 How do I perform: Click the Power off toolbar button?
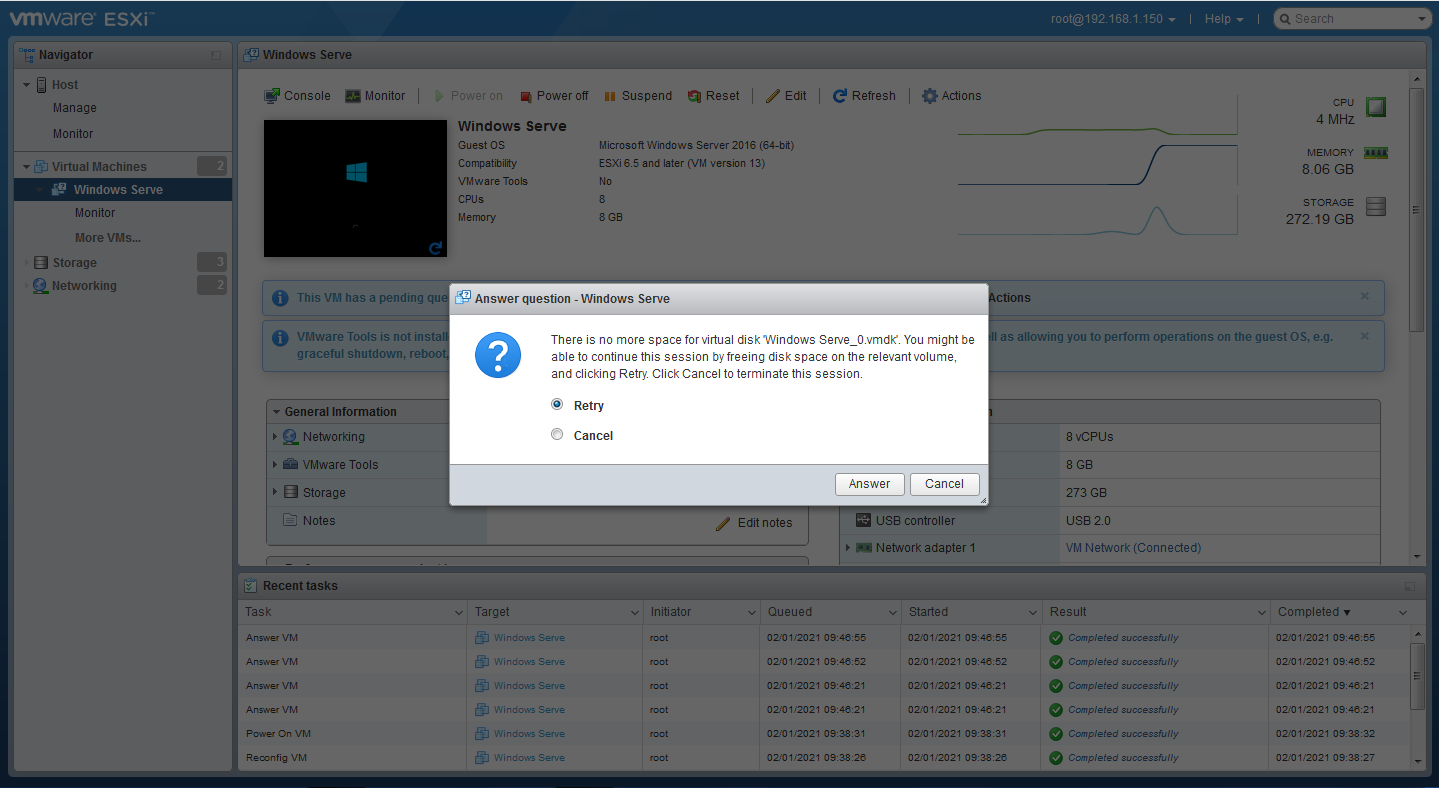point(554,96)
